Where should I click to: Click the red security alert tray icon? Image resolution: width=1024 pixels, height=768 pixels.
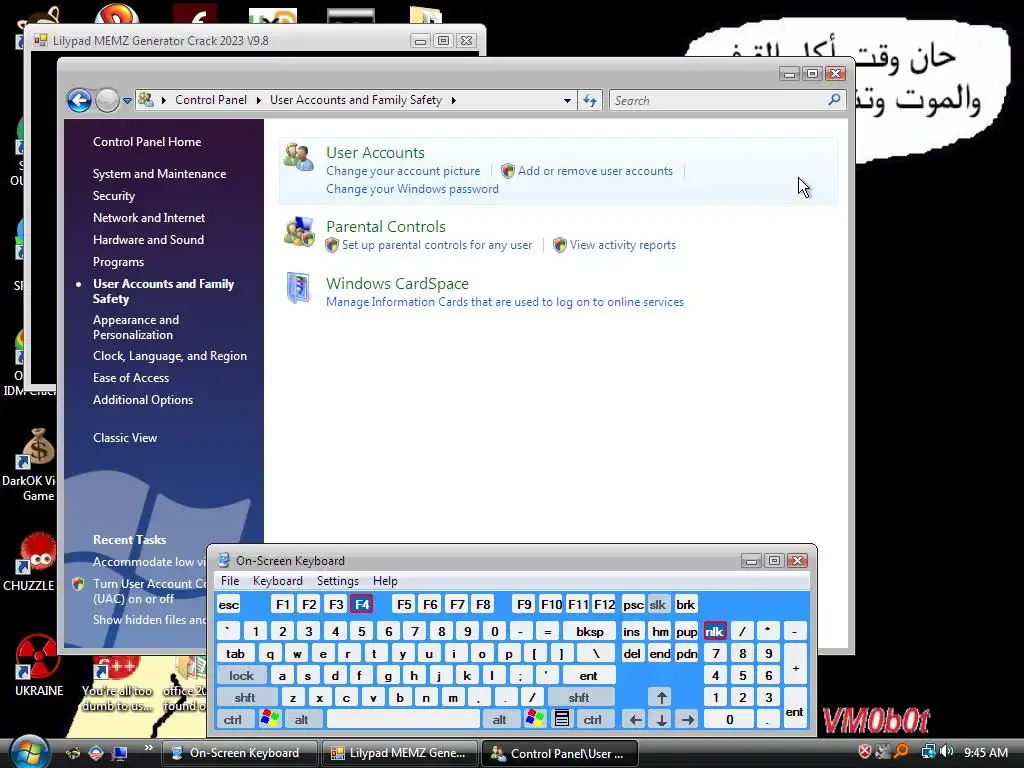click(865, 752)
